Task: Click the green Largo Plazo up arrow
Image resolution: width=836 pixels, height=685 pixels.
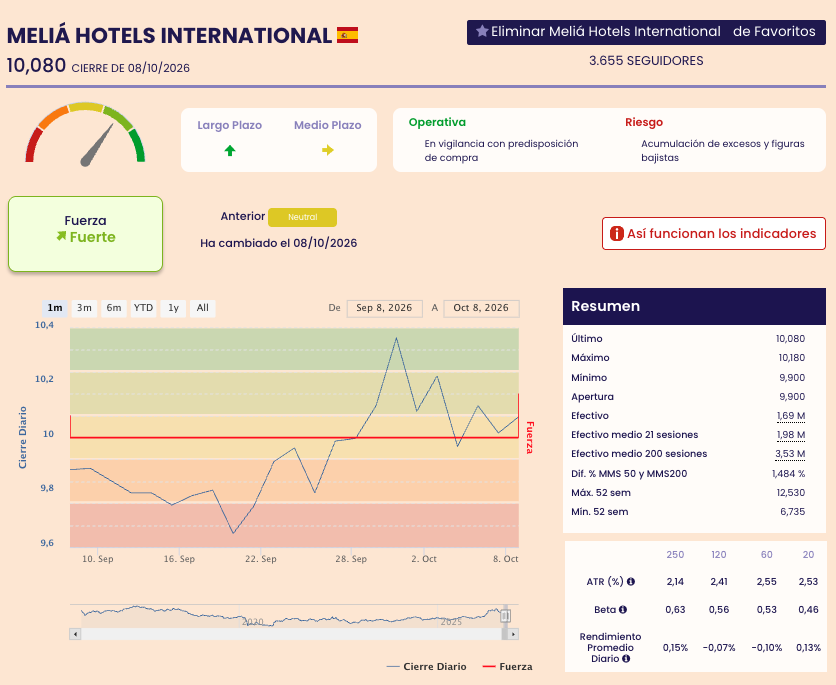Action: click(230, 151)
